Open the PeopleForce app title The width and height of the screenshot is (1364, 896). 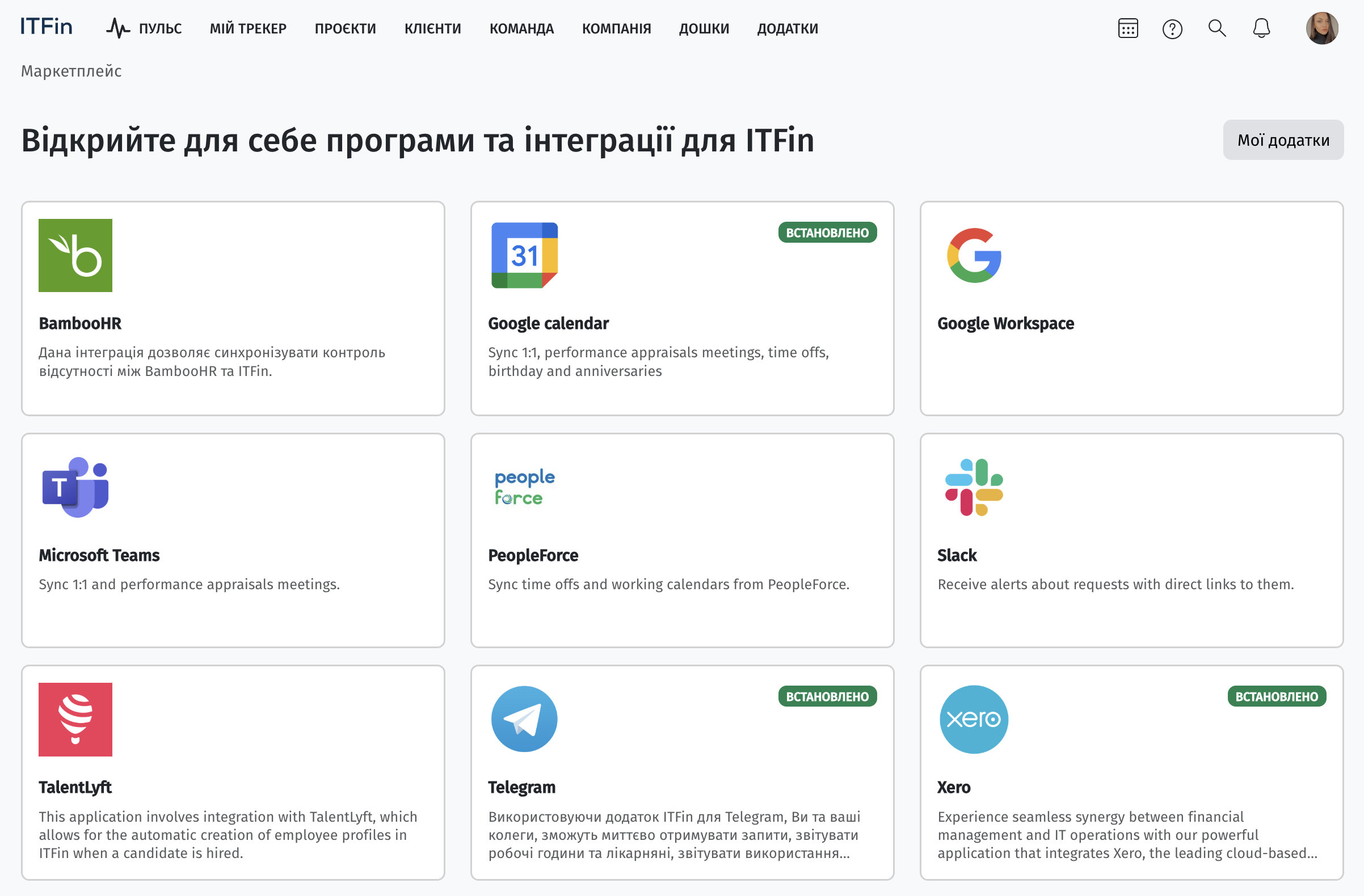pyautogui.click(x=533, y=556)
